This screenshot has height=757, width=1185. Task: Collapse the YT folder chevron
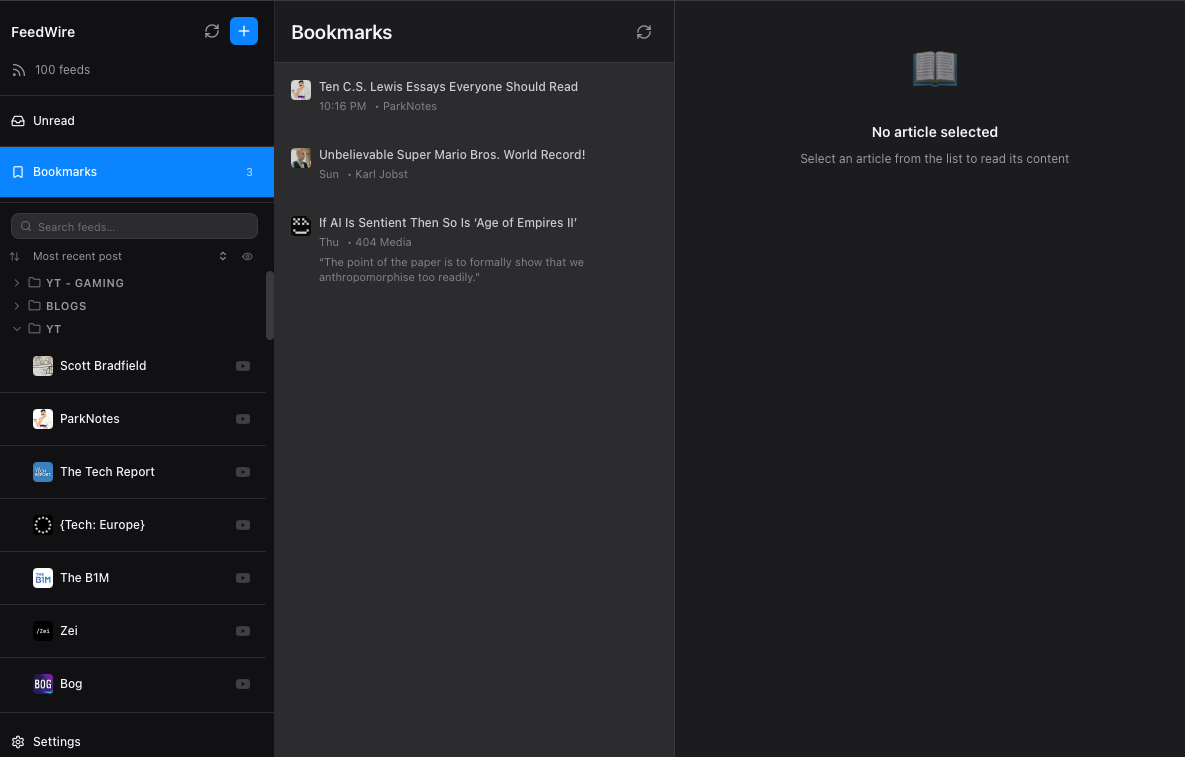point(17,329)
